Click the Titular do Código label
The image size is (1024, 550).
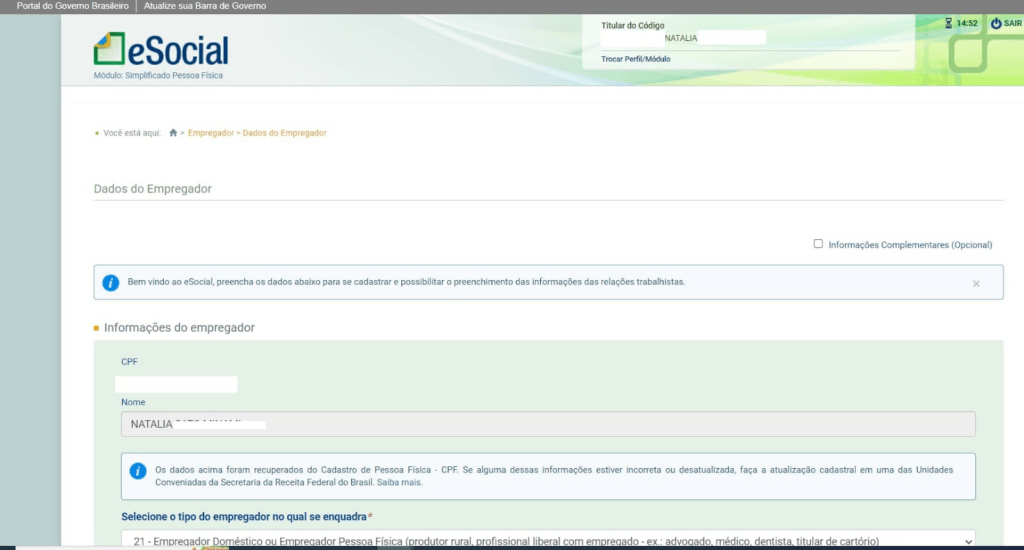pyautogui.click(x=632, y=25)
